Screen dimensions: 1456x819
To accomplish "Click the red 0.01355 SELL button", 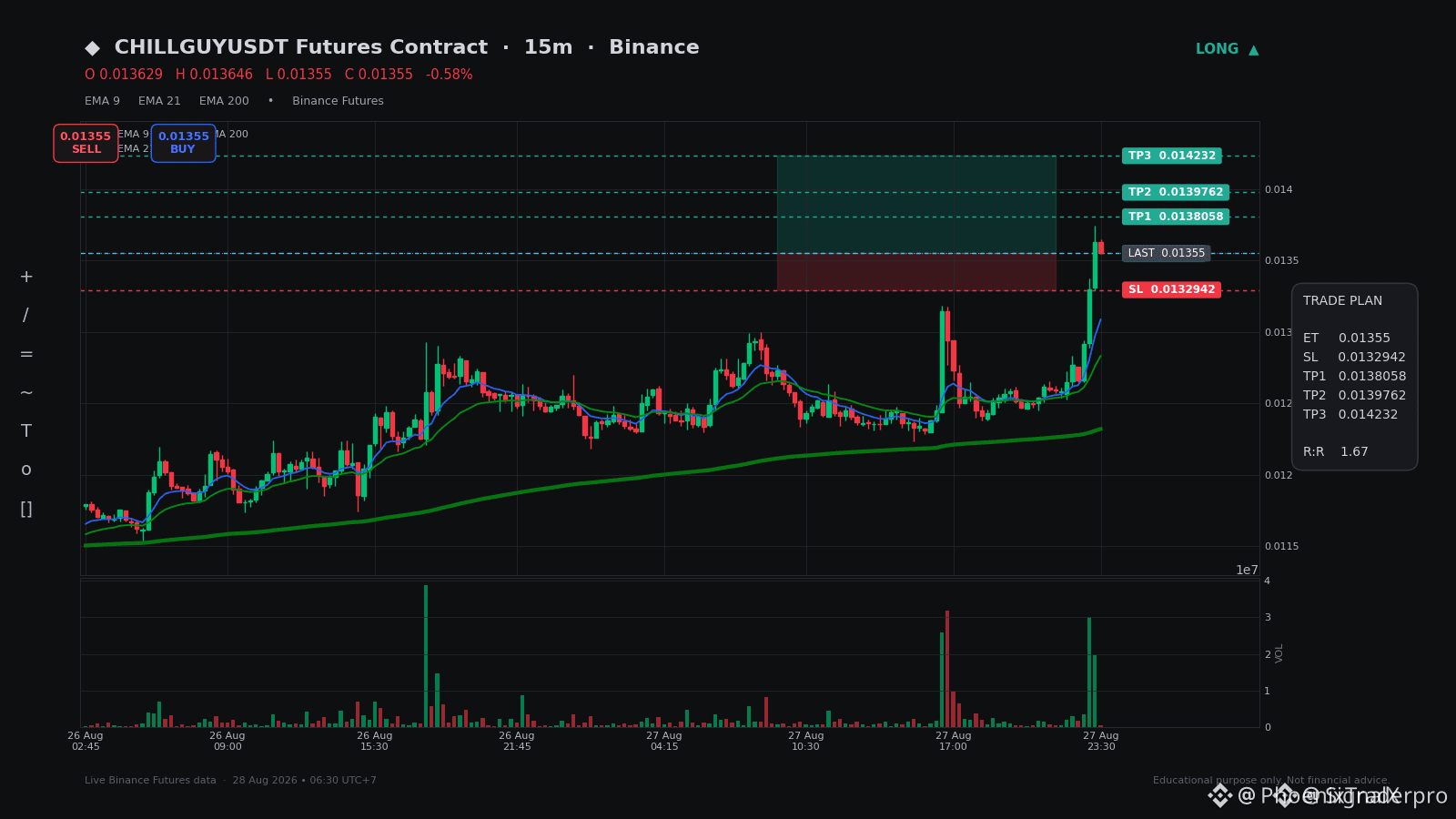I will (86, 143).
